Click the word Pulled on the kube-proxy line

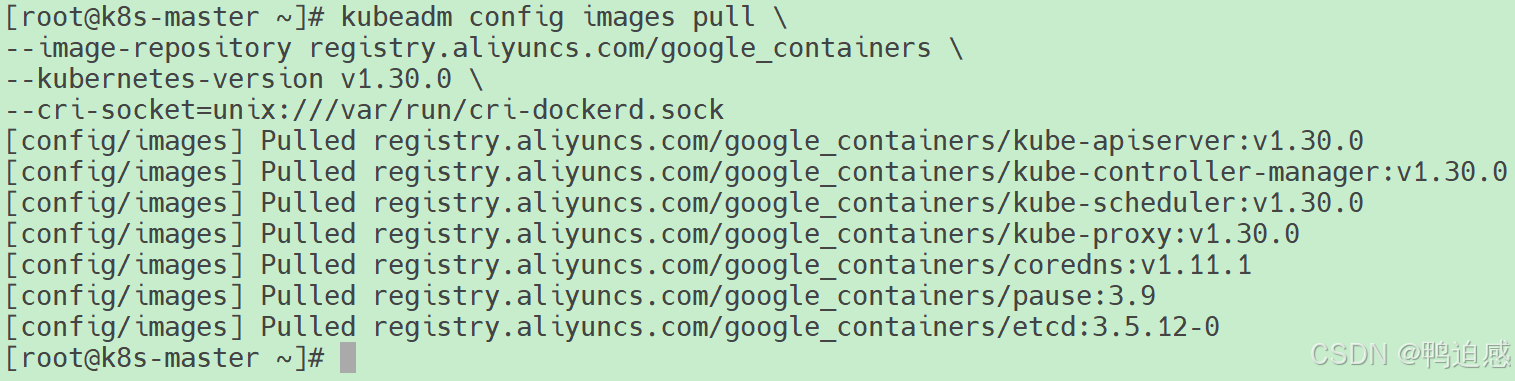308,233
